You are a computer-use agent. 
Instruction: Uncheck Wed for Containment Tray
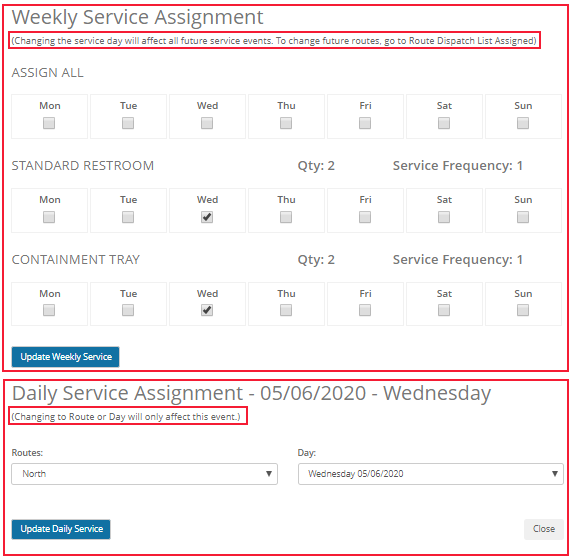[207, 310]
